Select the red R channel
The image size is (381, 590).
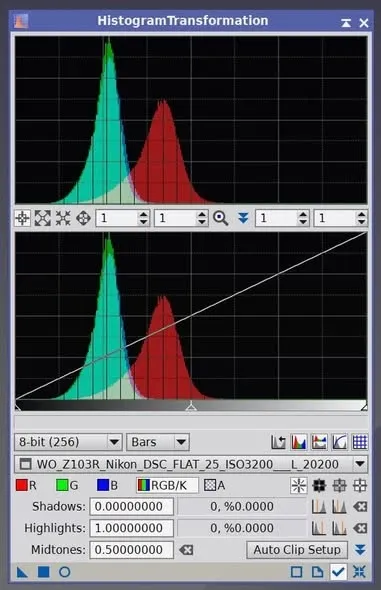pos(26,485)
